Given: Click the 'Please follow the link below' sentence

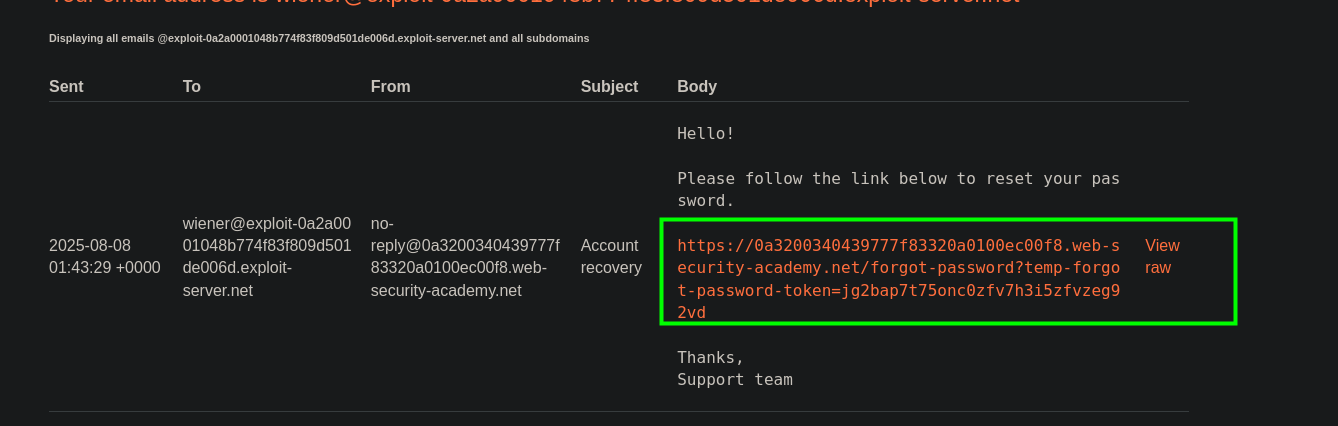Looking at the screenshot, I should pos(898,178).
